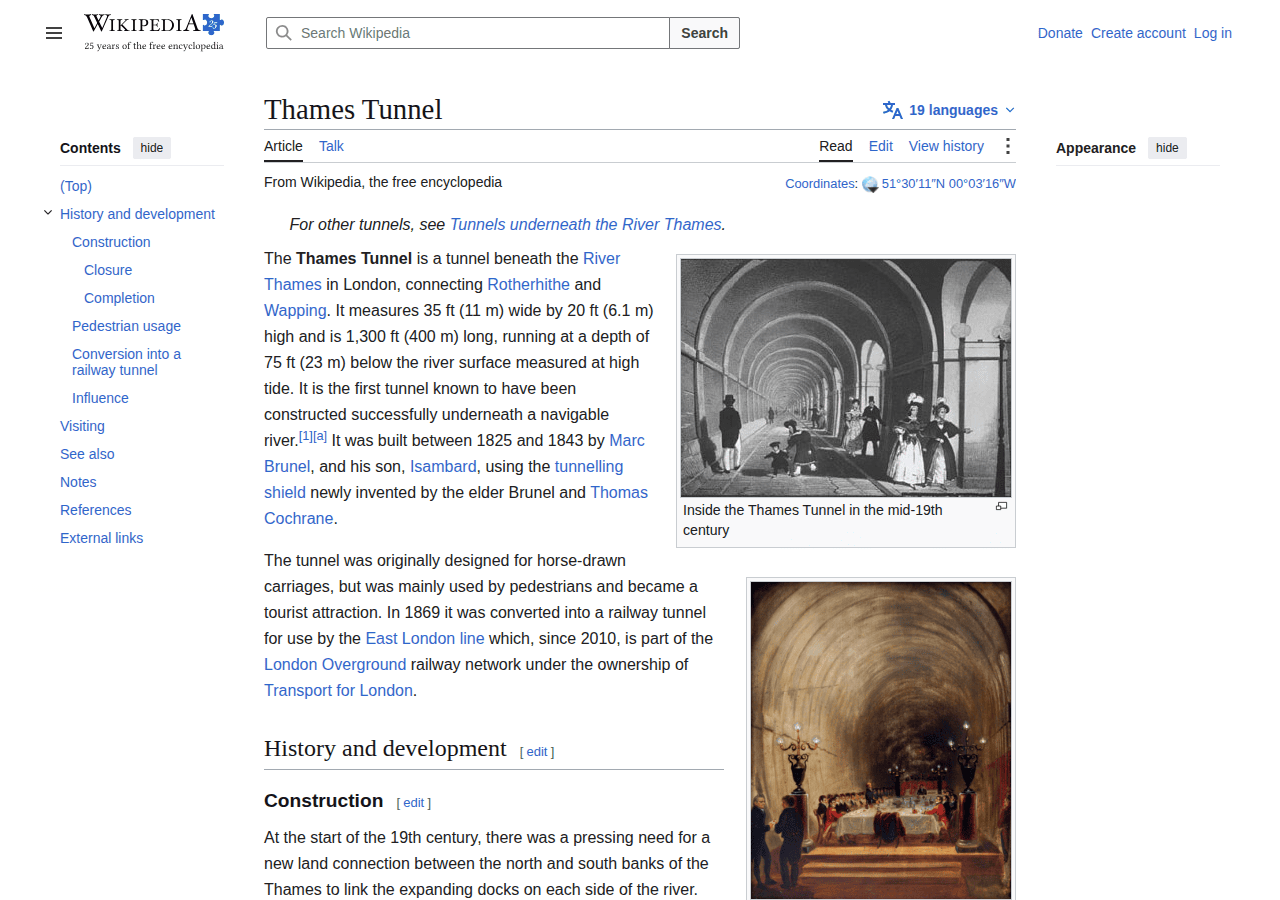This screenshot has width=1280, height=900.
Task: Go to Completion in contents
Action: [119, 298]
